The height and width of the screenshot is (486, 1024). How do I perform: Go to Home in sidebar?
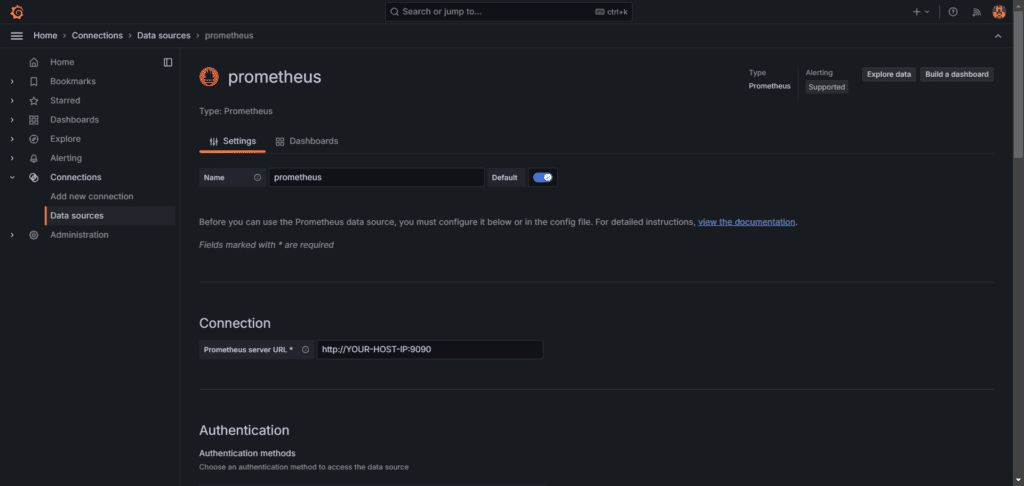(x=62, y=62)
